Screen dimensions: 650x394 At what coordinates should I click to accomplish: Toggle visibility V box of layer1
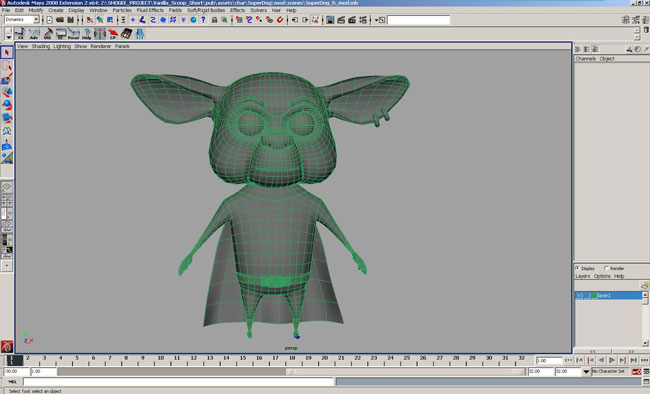click(x=579, y=295)
